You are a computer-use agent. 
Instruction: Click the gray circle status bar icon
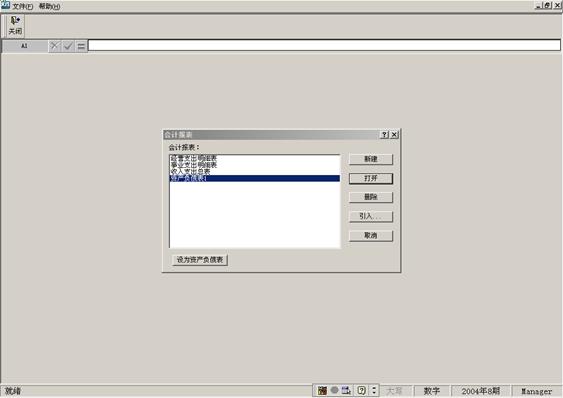[x=334, y=390]
